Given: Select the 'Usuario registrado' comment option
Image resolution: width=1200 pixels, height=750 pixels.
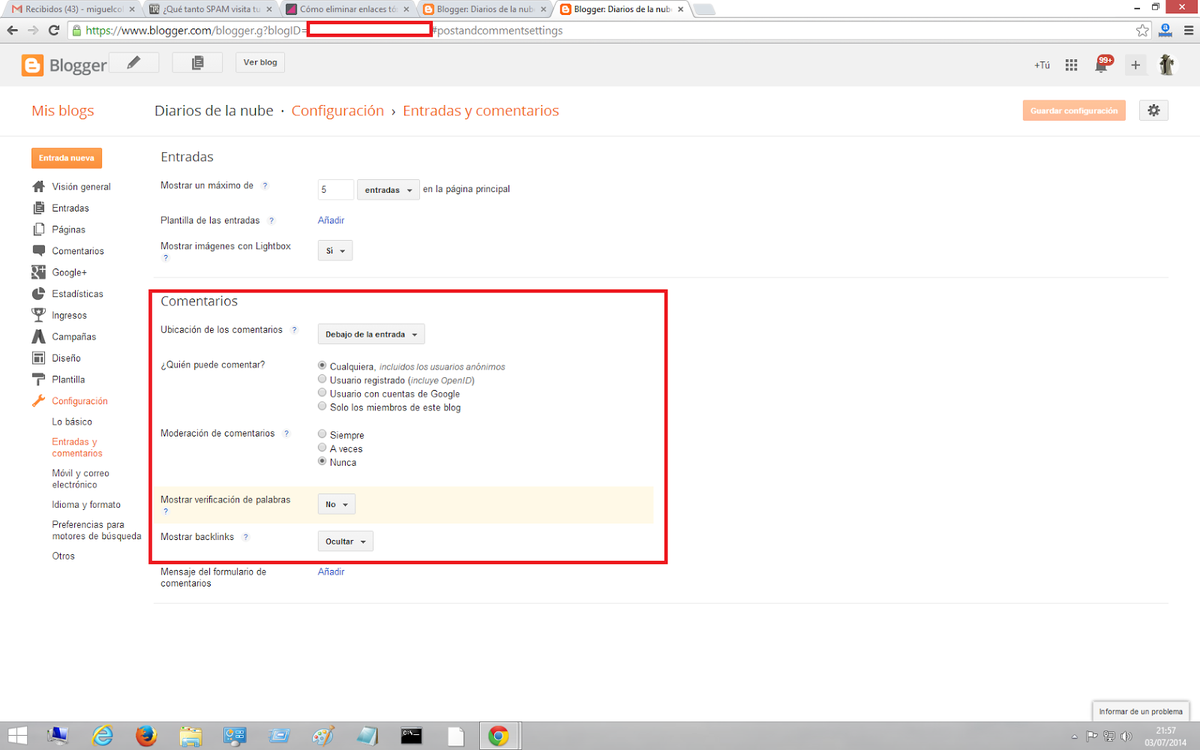Looking at the screenshot, I should pyautogui.click(x=322, y=380).
